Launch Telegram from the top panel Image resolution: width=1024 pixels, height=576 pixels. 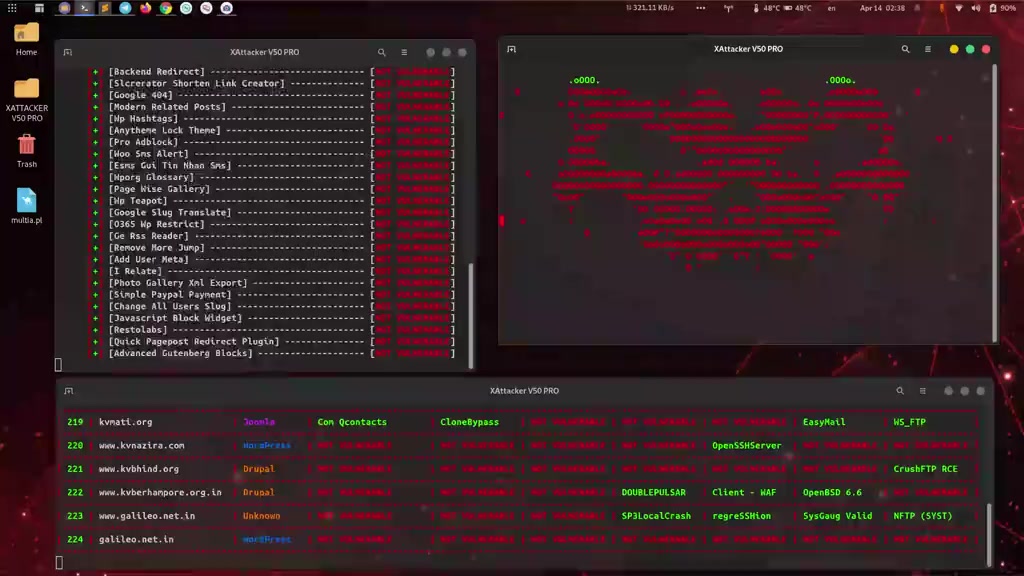[x=125, y=8]
